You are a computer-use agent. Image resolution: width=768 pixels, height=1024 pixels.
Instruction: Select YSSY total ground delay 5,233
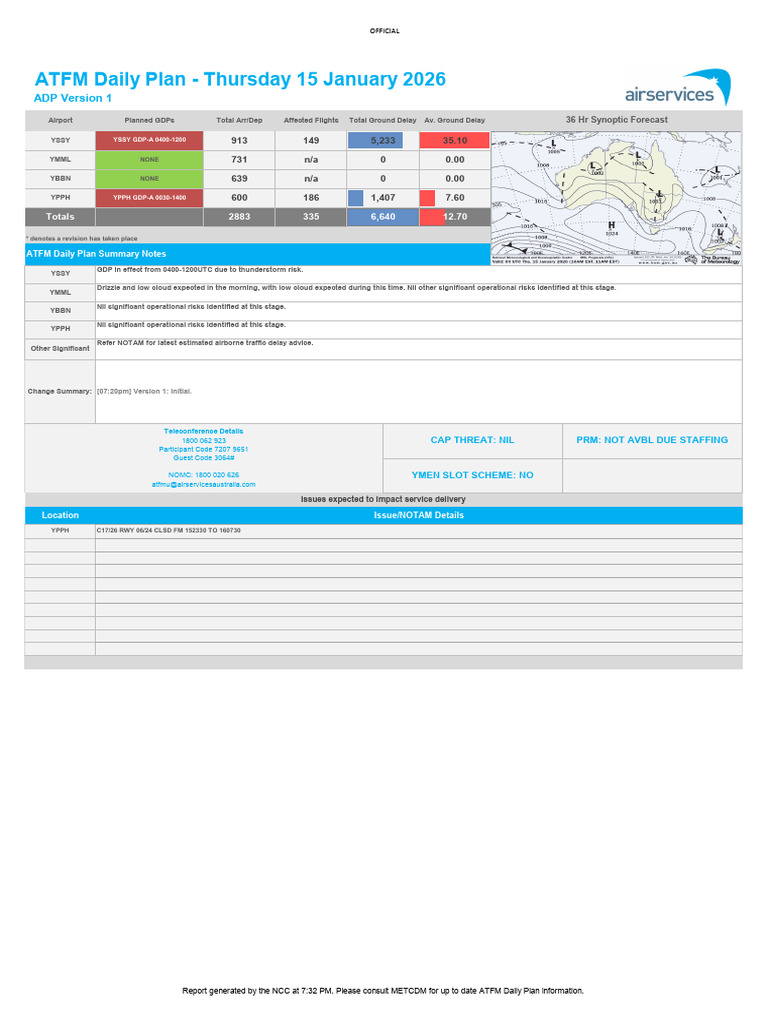(383, 140)
